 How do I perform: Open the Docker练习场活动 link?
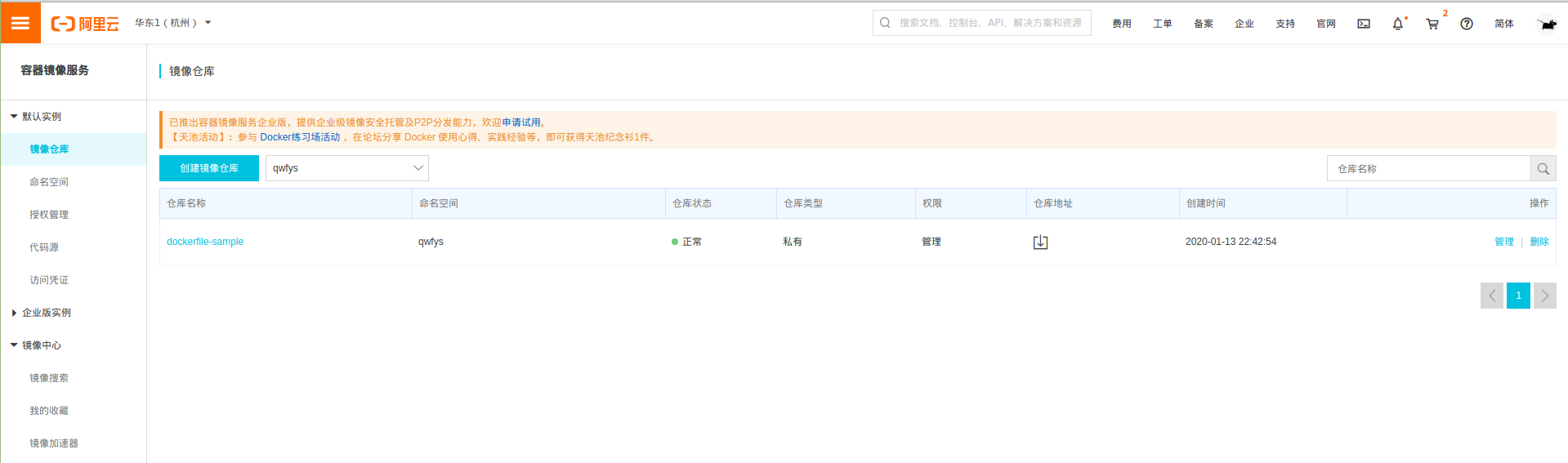(300, 137)
